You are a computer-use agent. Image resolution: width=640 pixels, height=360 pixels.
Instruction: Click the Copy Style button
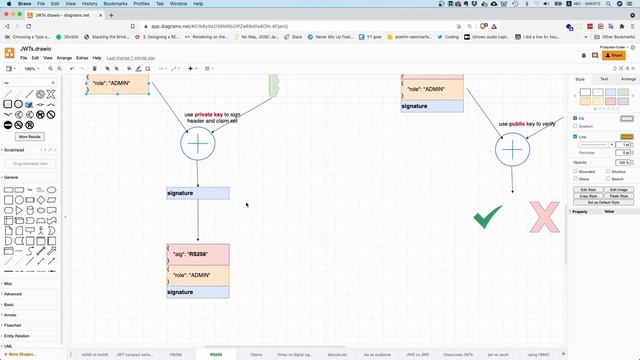[x=588, y=196]
